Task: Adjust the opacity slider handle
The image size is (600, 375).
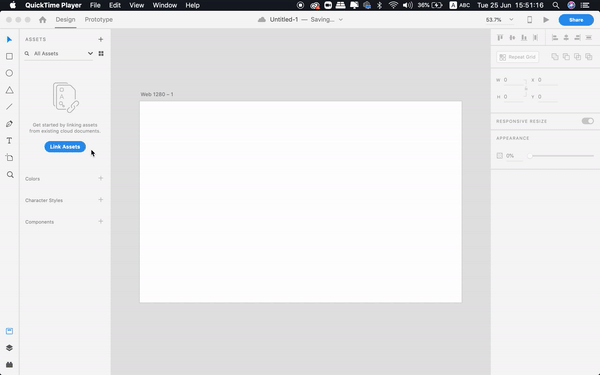Action: pyautogui.click(x=530, y=156)
